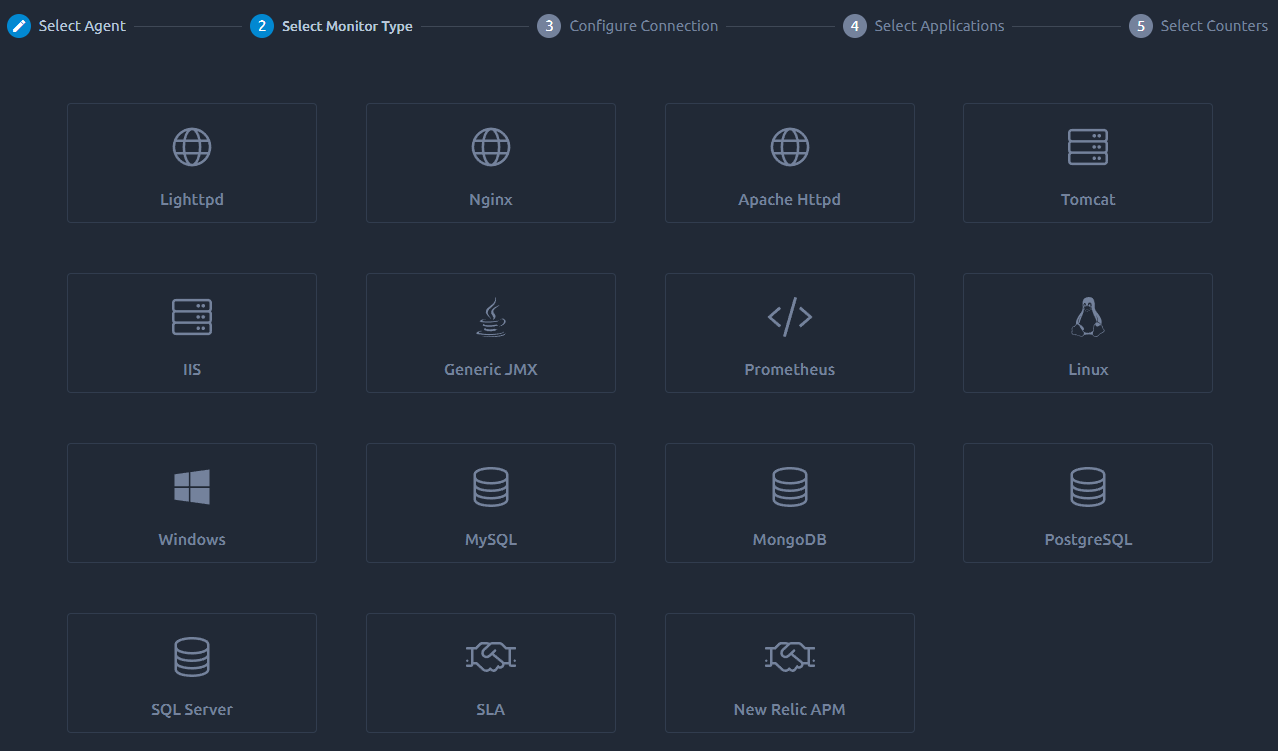The width and height of the screenshot is (1278, 751).
Task: Select the Generic JMX label
Action: point(491,369)
